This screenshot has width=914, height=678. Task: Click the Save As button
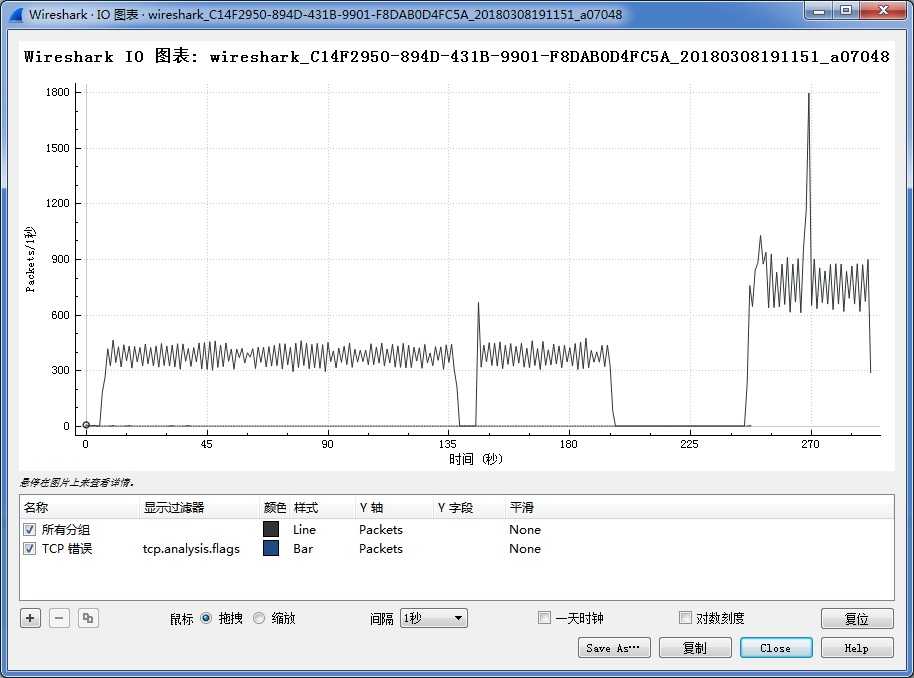coord(614,648)
